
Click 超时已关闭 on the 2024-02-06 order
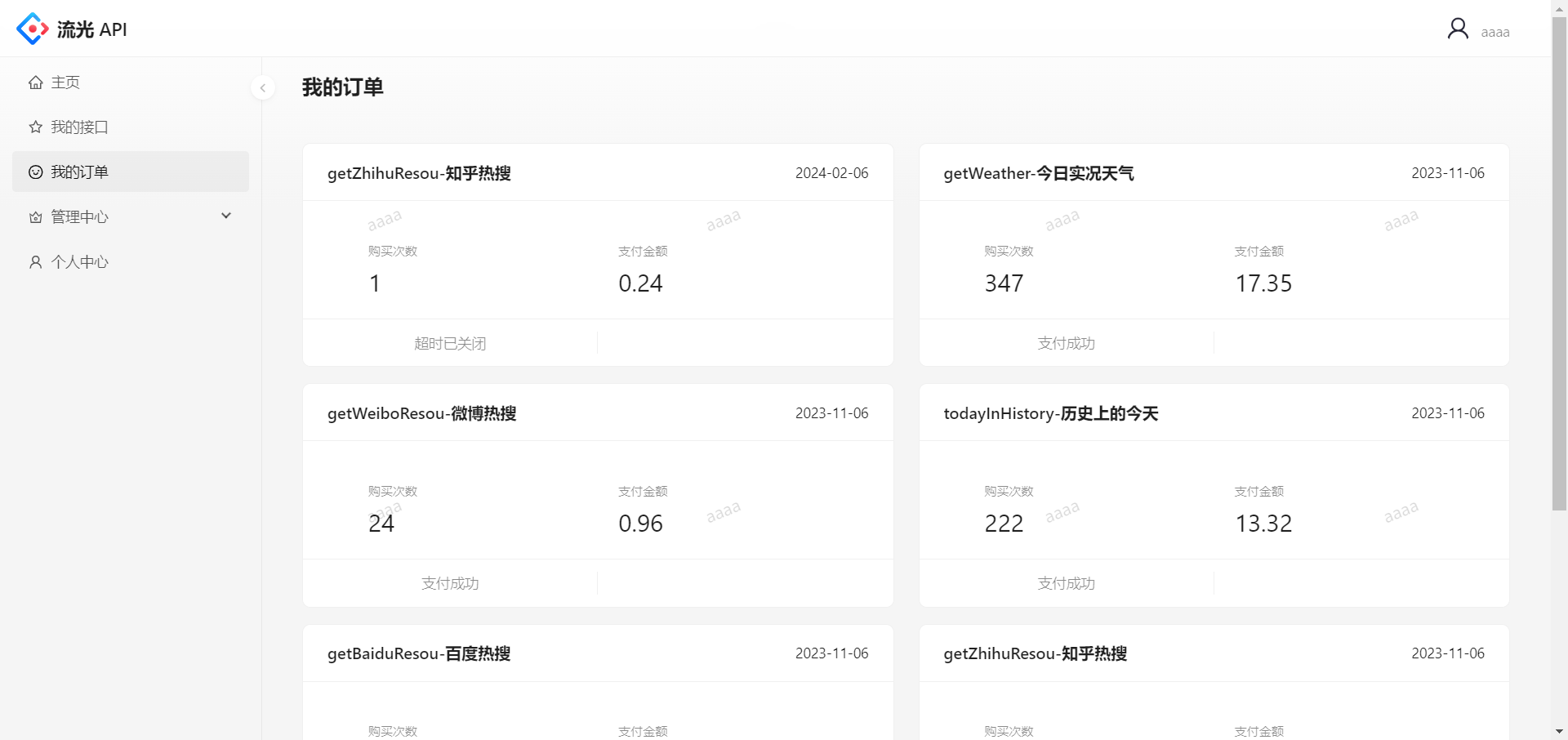pos(450,343)
